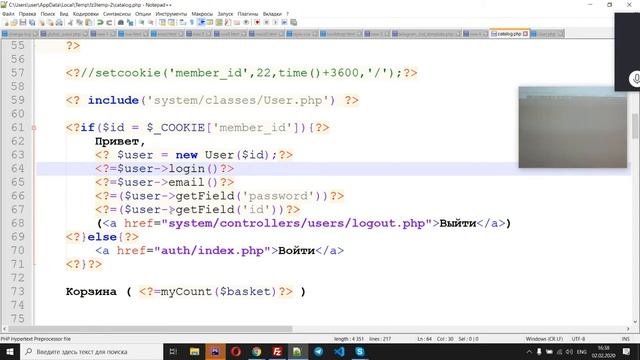Toggle Show All Characters paragraph icon

[x=191, y=22]
